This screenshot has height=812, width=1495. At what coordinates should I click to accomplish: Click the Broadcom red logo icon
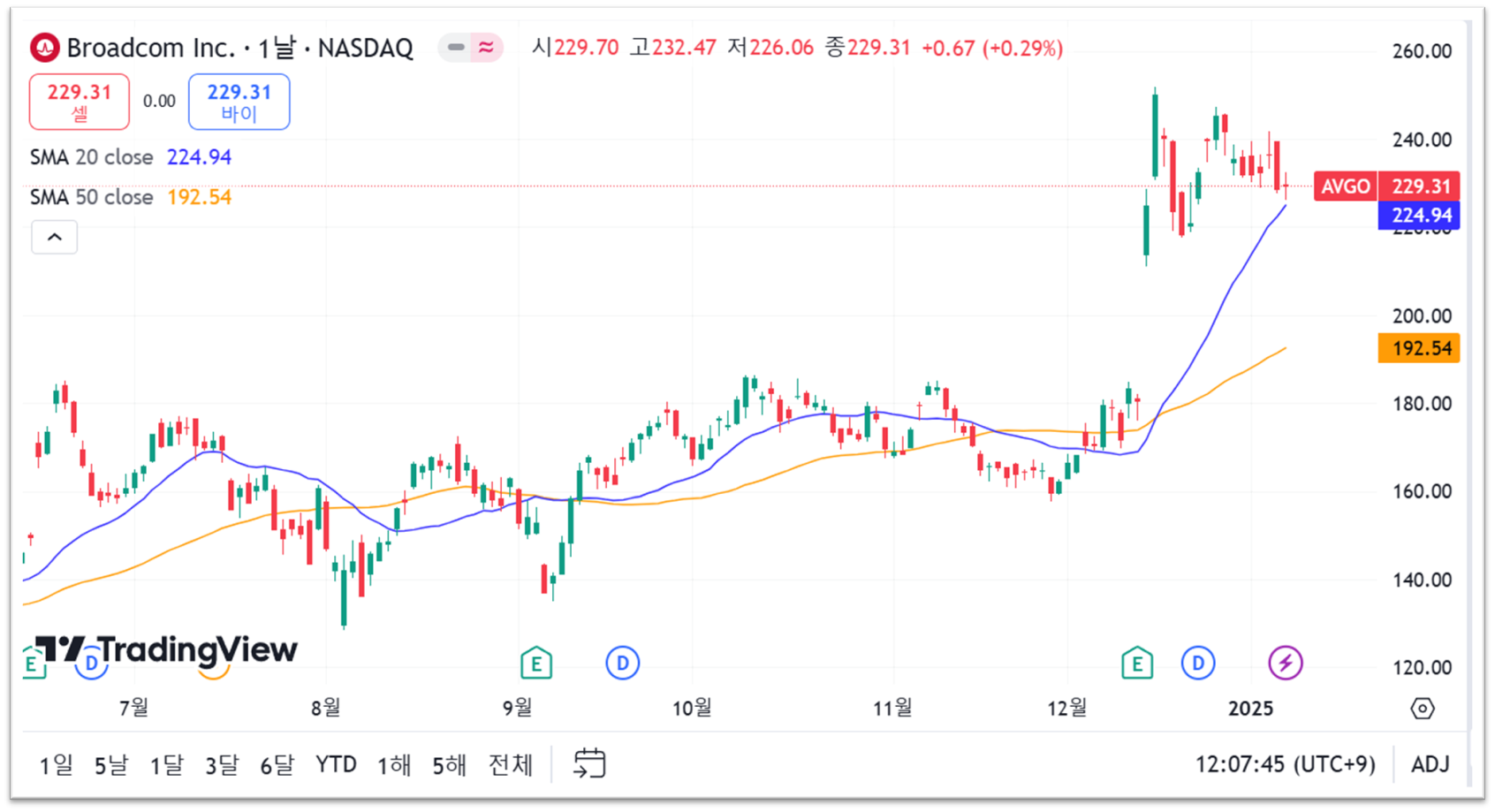(x=44, y=48)
